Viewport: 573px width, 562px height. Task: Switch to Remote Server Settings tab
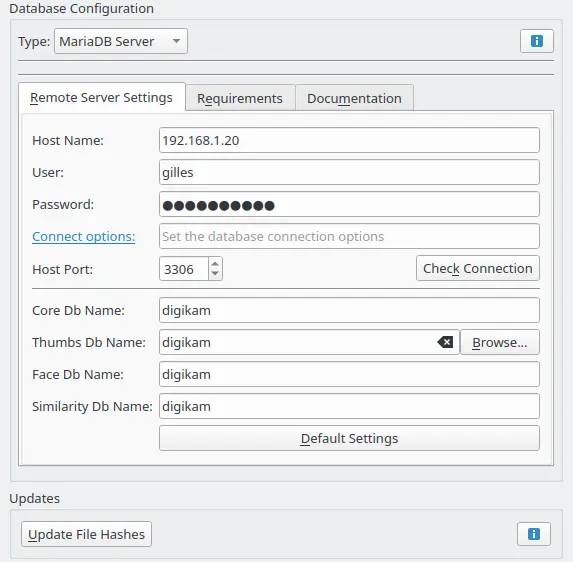coord(102,98)
